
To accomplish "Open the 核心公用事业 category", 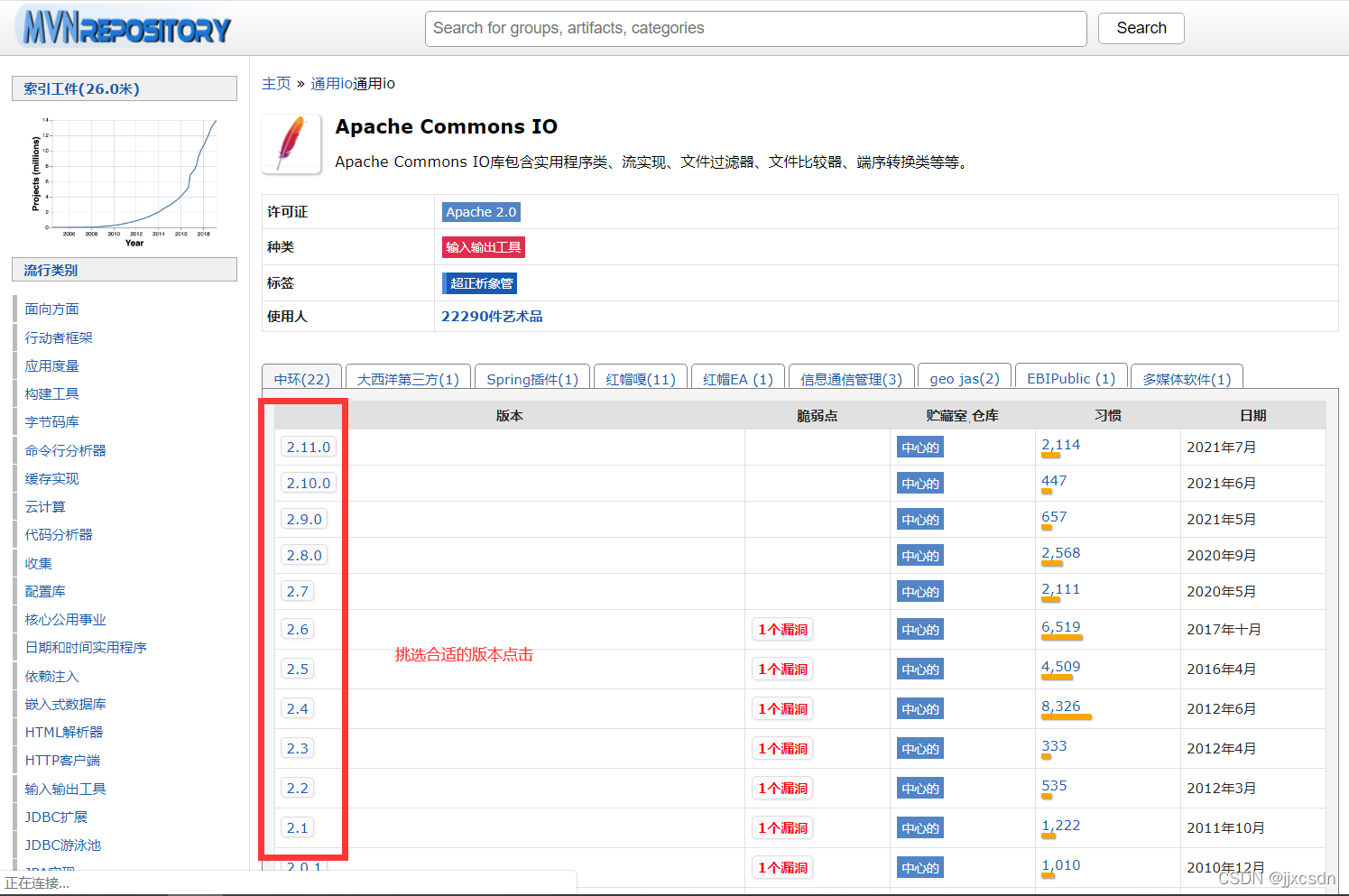I will click(65, 620).
